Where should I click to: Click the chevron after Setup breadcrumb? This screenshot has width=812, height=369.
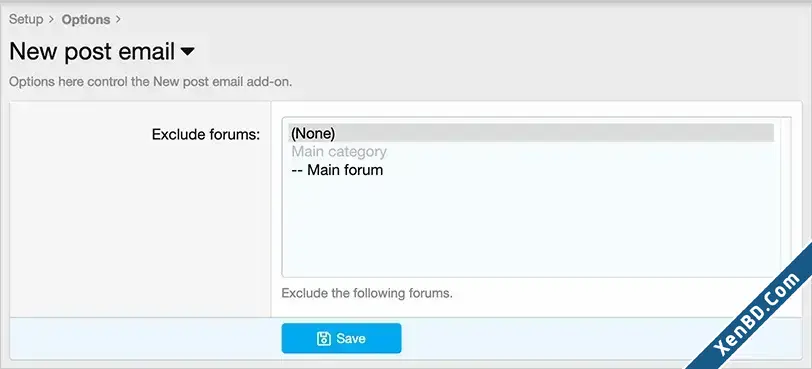click(x=51, y=20)
